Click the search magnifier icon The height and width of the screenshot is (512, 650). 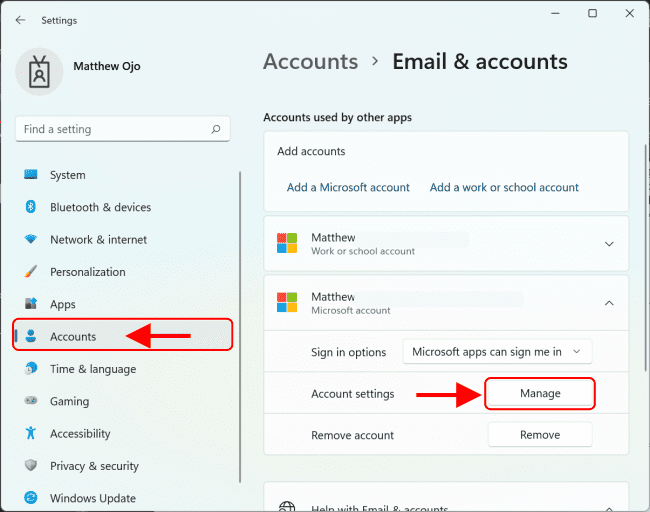point(215,129)
